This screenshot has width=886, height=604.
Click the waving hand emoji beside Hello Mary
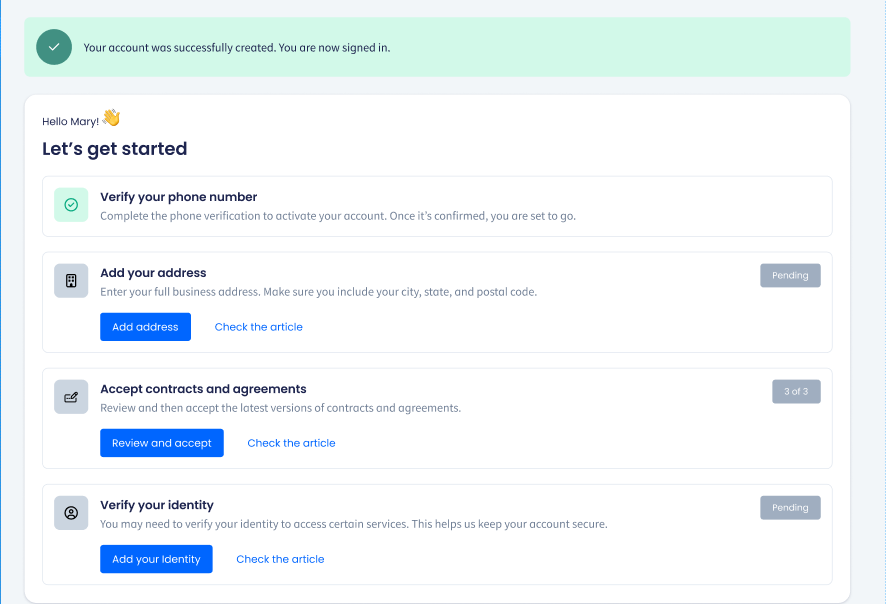(x=110, y=117)
